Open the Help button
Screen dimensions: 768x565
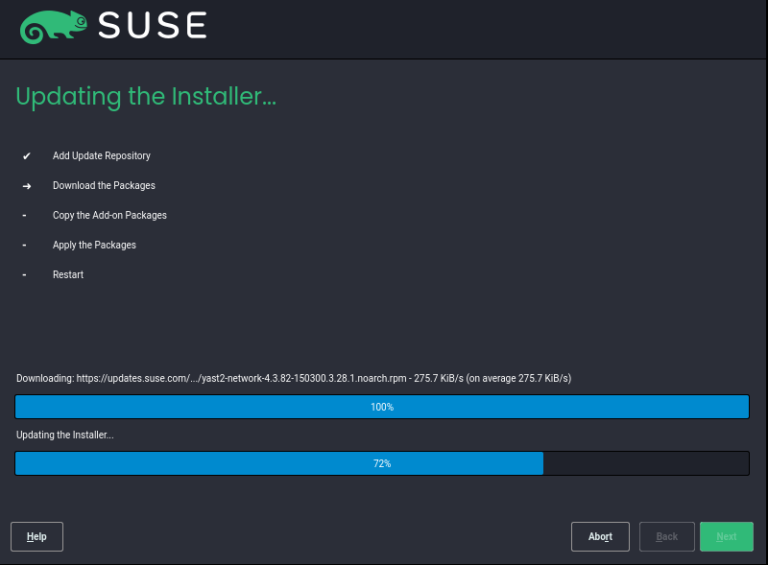pos(37,537)
